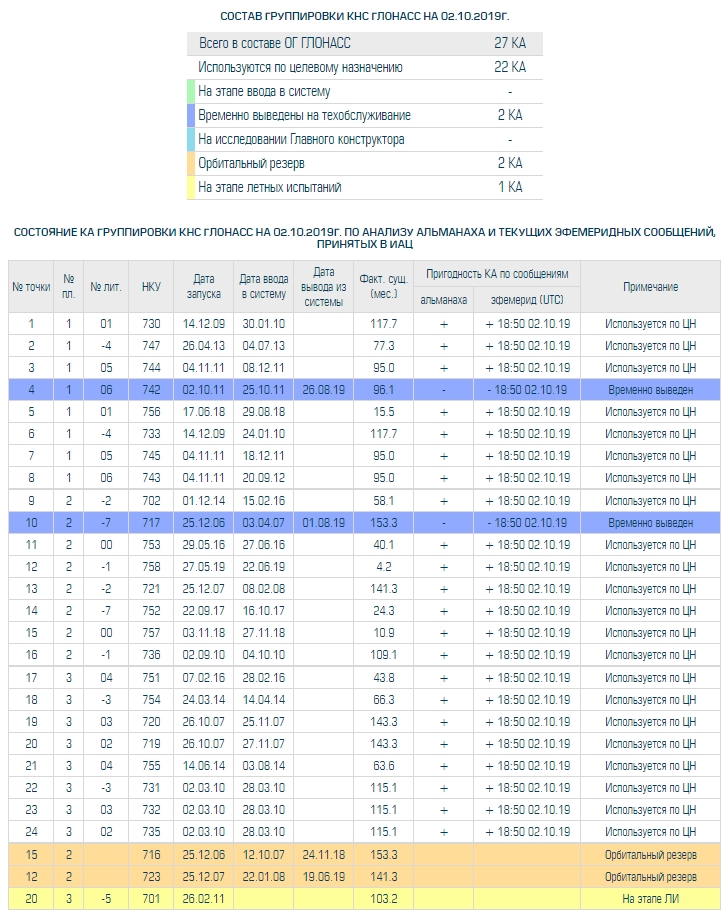Click the blue swatch for 'Временно выведены на техобслуживание'
This screenshot has width=728, height=914.
pyautogui.click(x=191, y=115)
